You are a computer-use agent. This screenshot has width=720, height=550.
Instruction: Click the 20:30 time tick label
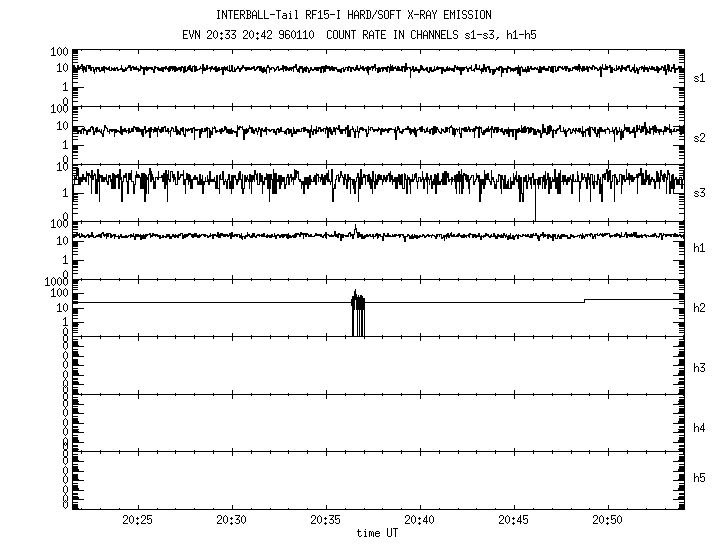pyautogui.click(x=231, y=520)
